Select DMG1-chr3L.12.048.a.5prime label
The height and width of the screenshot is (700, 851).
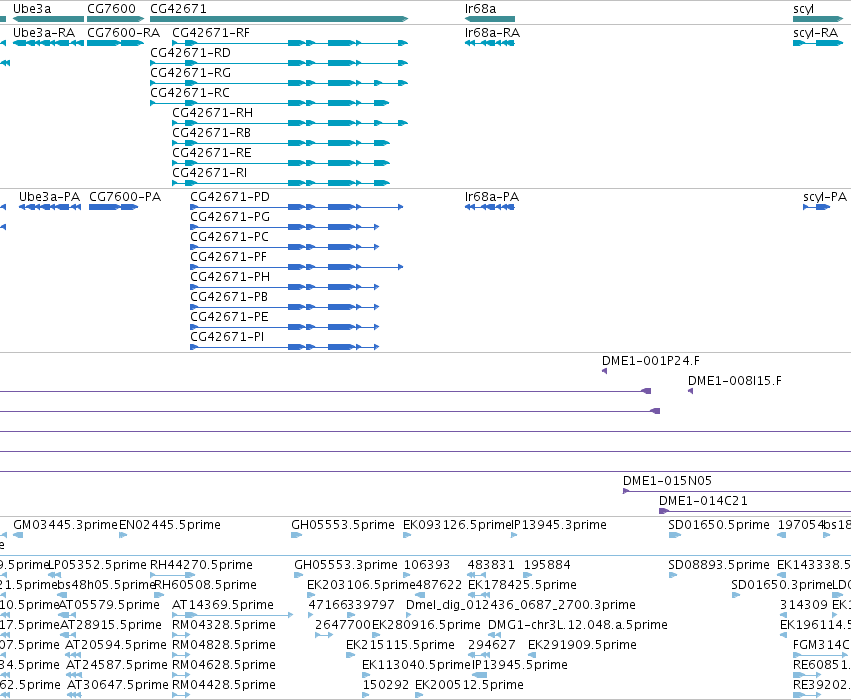coord(578,625)
